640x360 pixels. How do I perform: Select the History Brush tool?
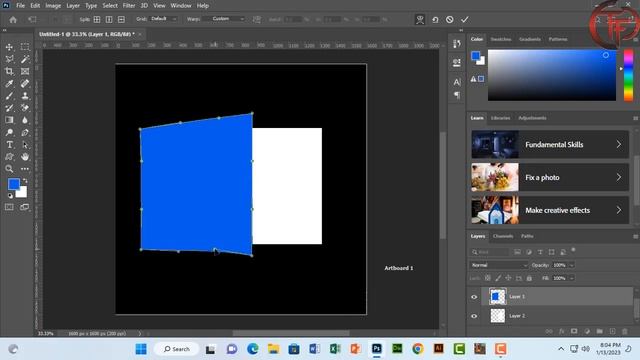pyautogui.click(x=9, y=108)
